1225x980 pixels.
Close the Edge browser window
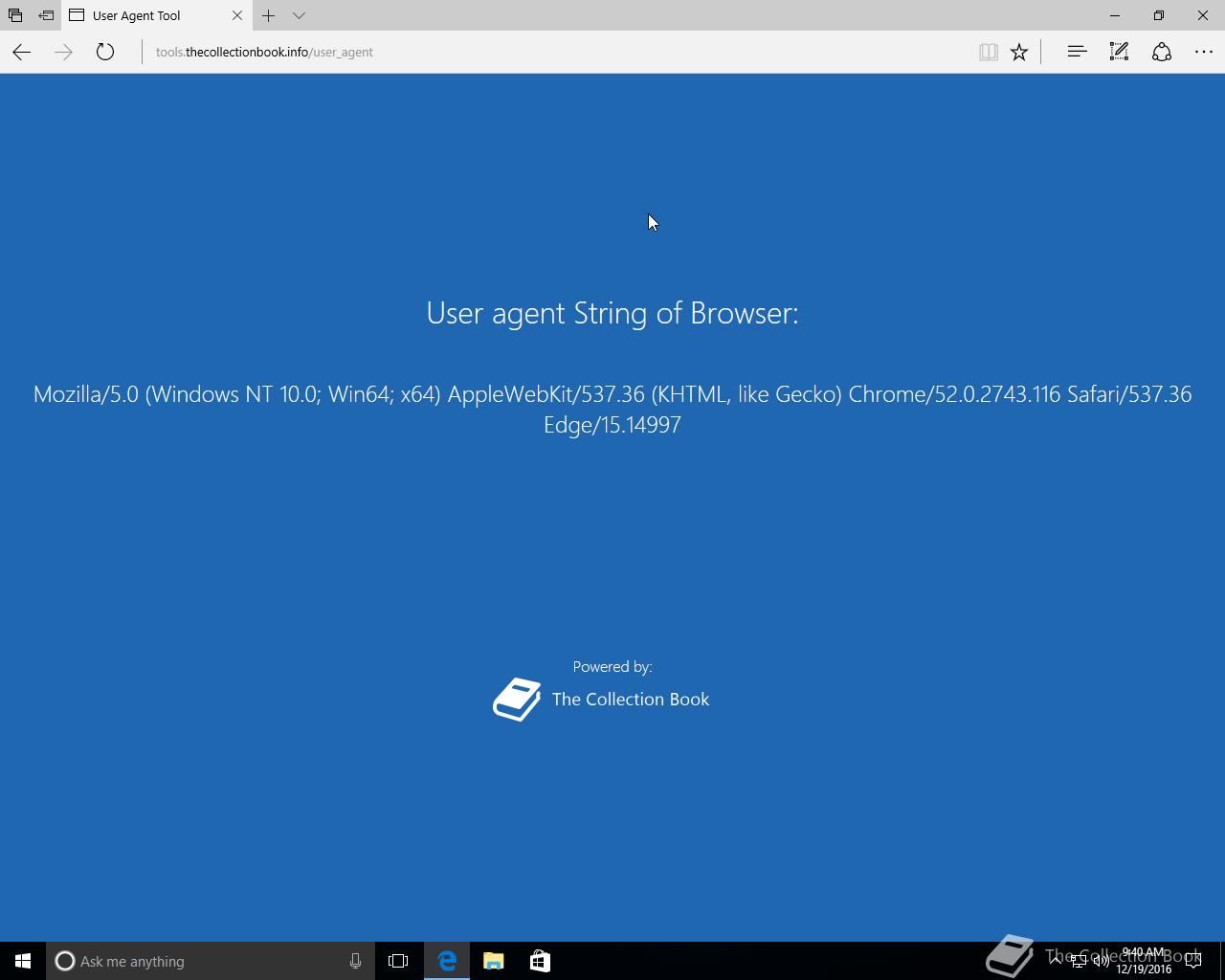coord(1203,15)
